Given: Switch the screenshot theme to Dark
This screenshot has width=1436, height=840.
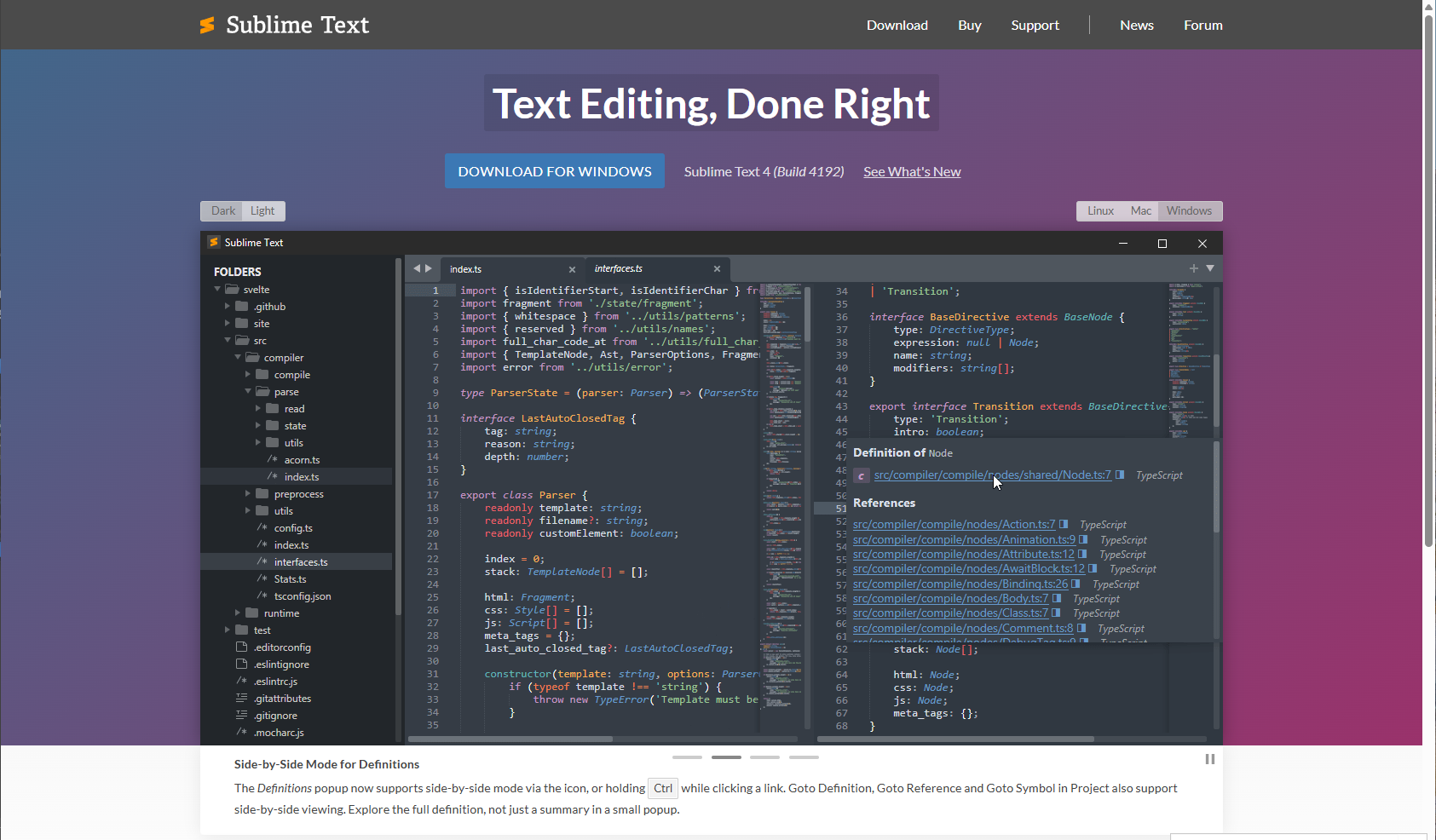Looking at the screenshot, I should (x=222, y=210).
